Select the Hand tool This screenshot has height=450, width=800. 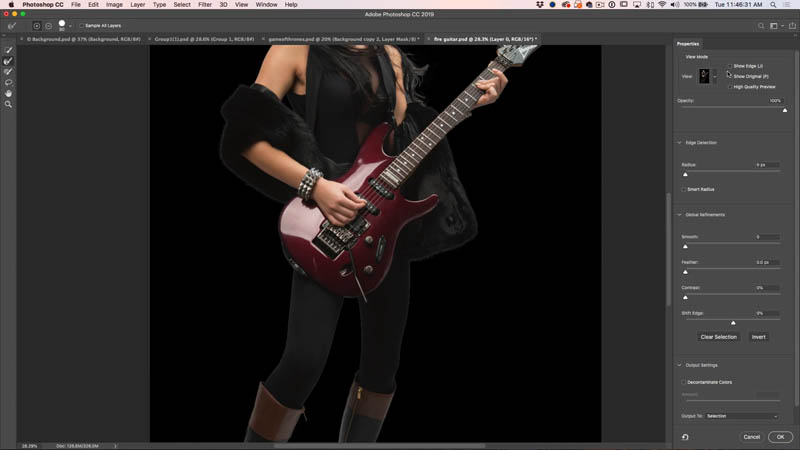8,93
